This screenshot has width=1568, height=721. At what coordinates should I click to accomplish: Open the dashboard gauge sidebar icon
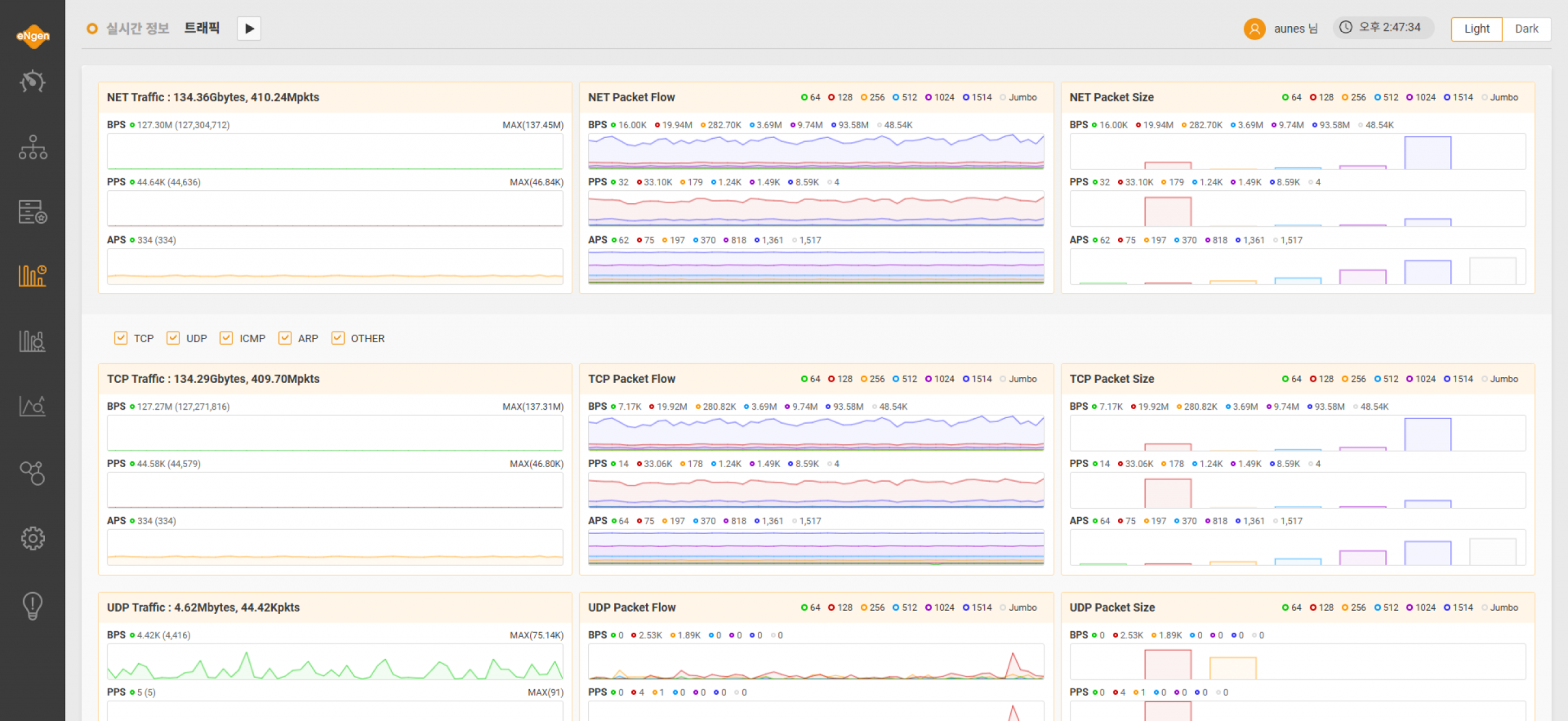click(x=33, y=82)
